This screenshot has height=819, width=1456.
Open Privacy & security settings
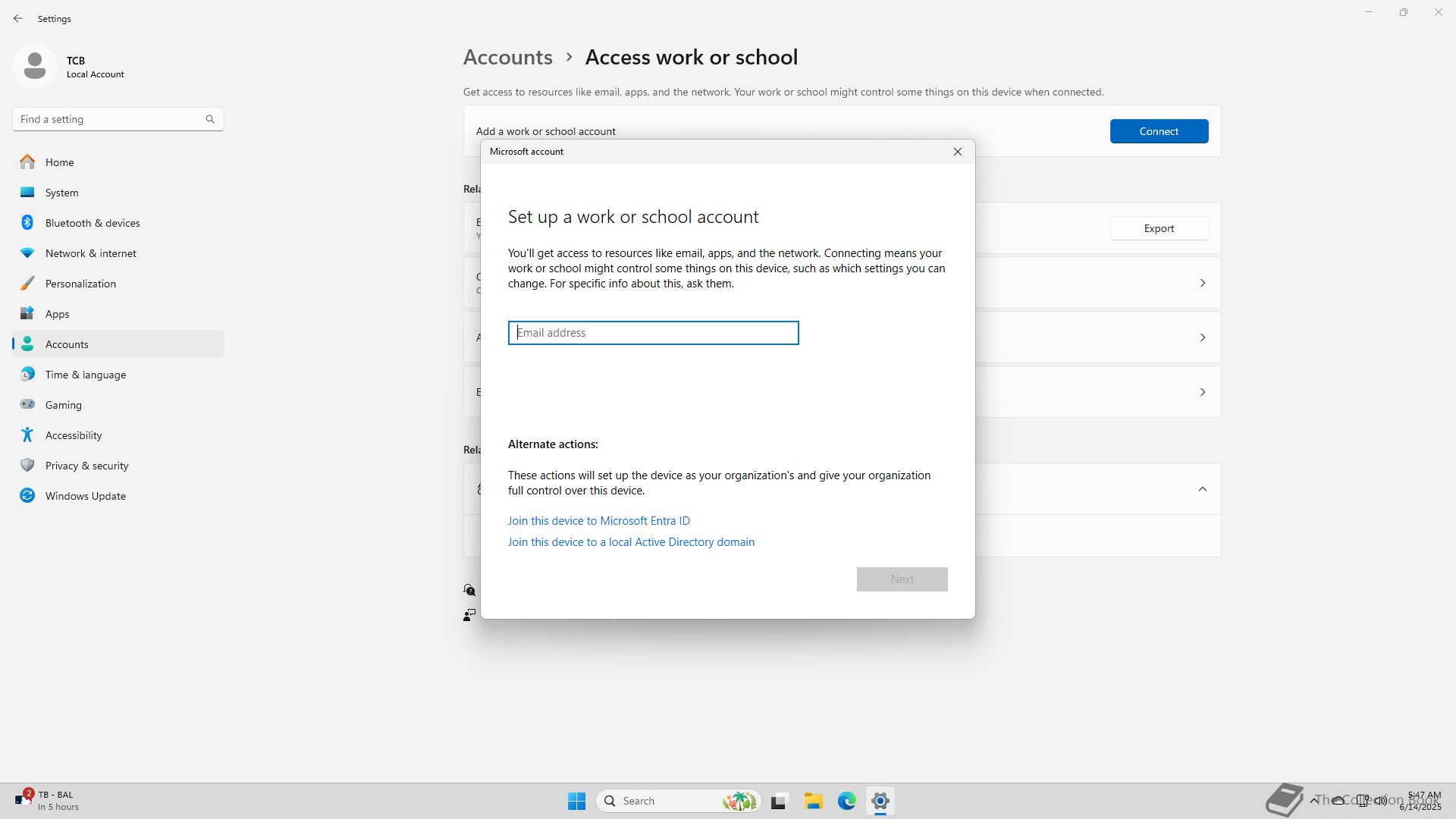pos(86,466)
